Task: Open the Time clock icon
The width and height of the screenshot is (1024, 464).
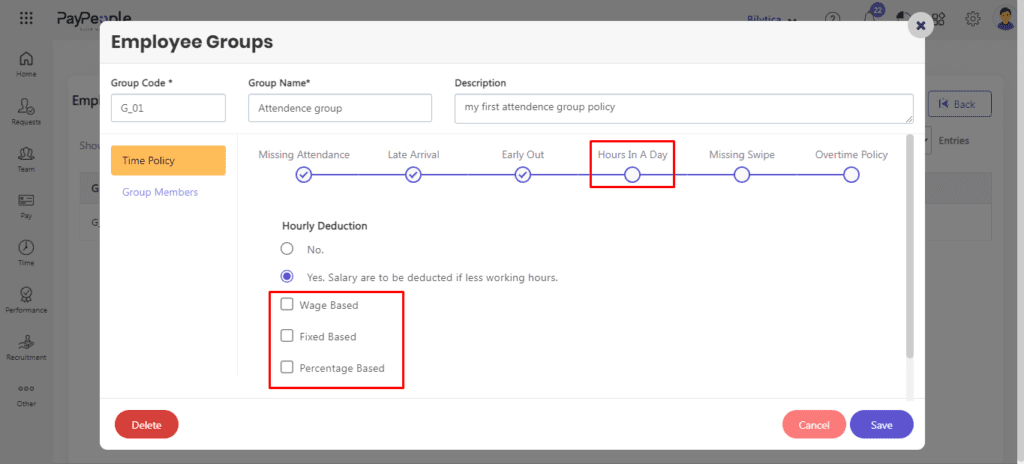Action: point(26,248)
